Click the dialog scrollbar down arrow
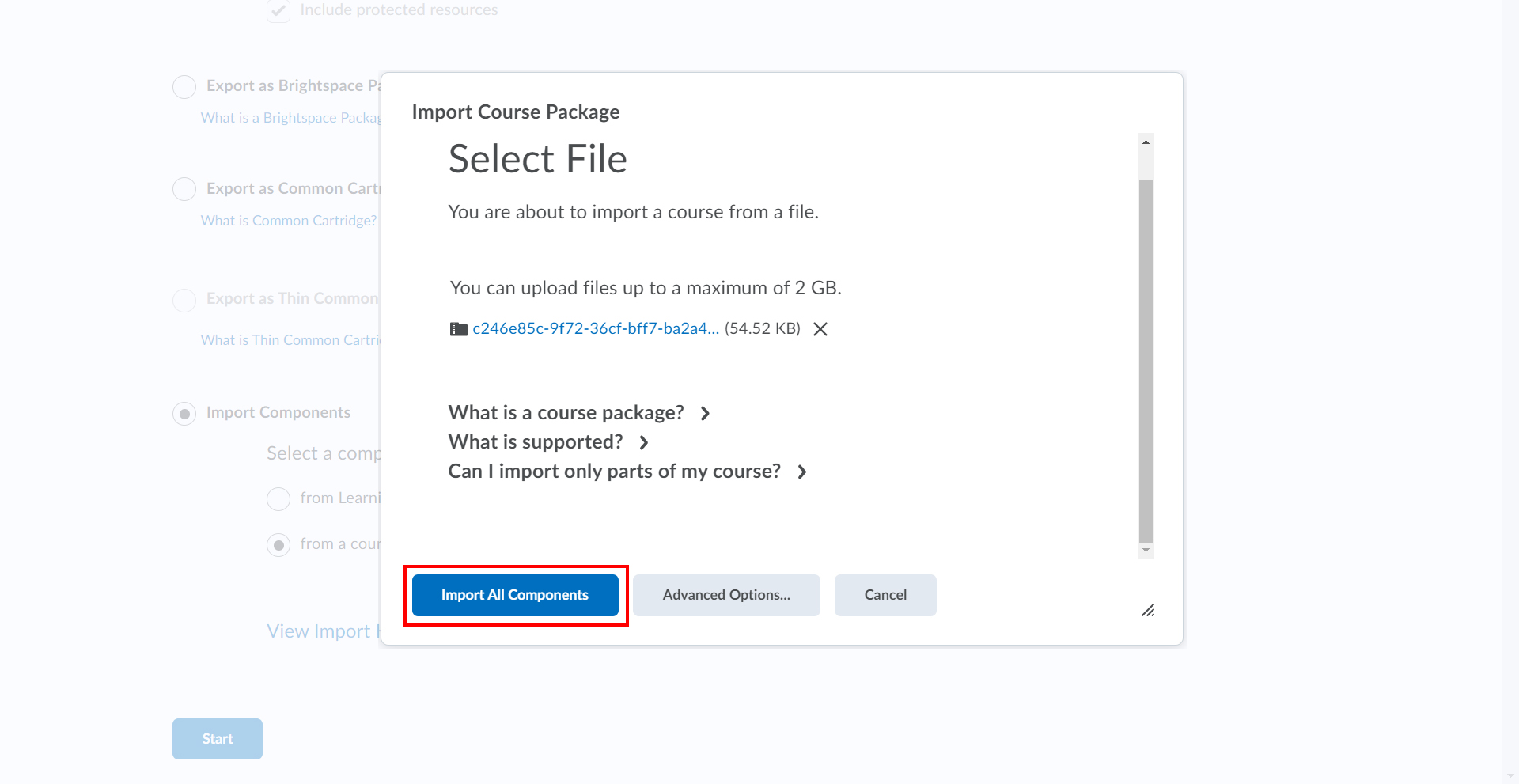1519x784 pixels. 1146,551
